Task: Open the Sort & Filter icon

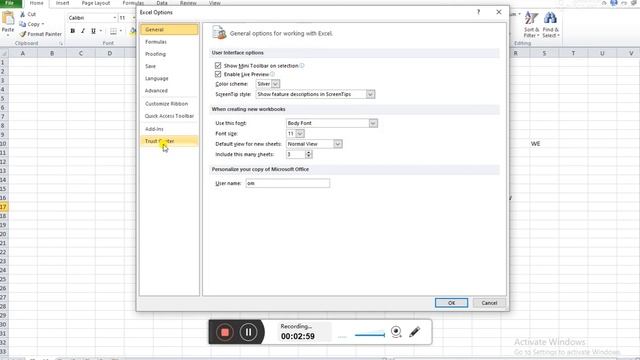Action: coord(531,19)
